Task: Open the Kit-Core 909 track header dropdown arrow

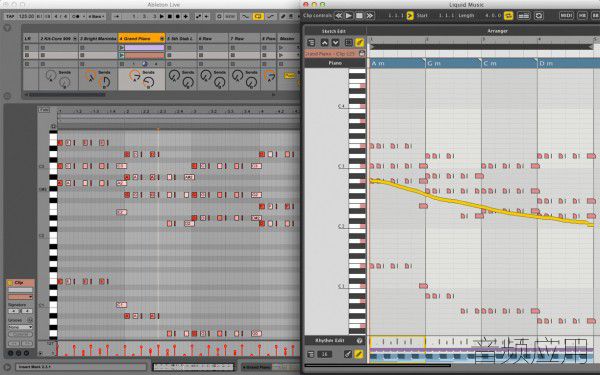Action: pyautogui.click(x=75, y=39)
